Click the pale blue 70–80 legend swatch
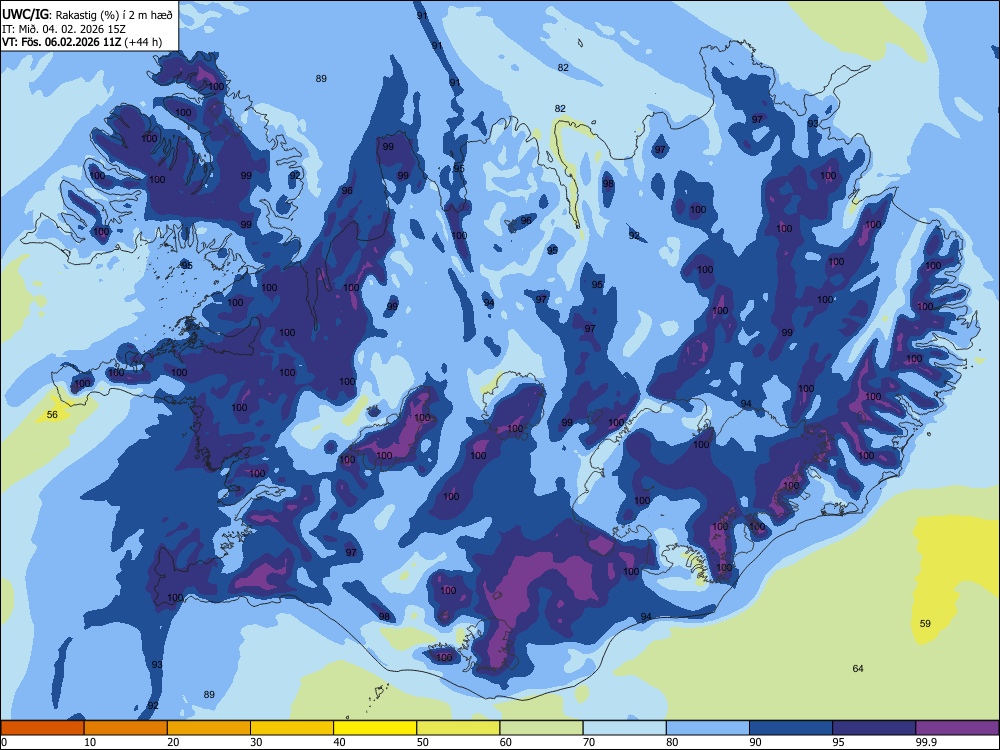Viewport: 1000px width, 750px height. (x=625, y=728)
